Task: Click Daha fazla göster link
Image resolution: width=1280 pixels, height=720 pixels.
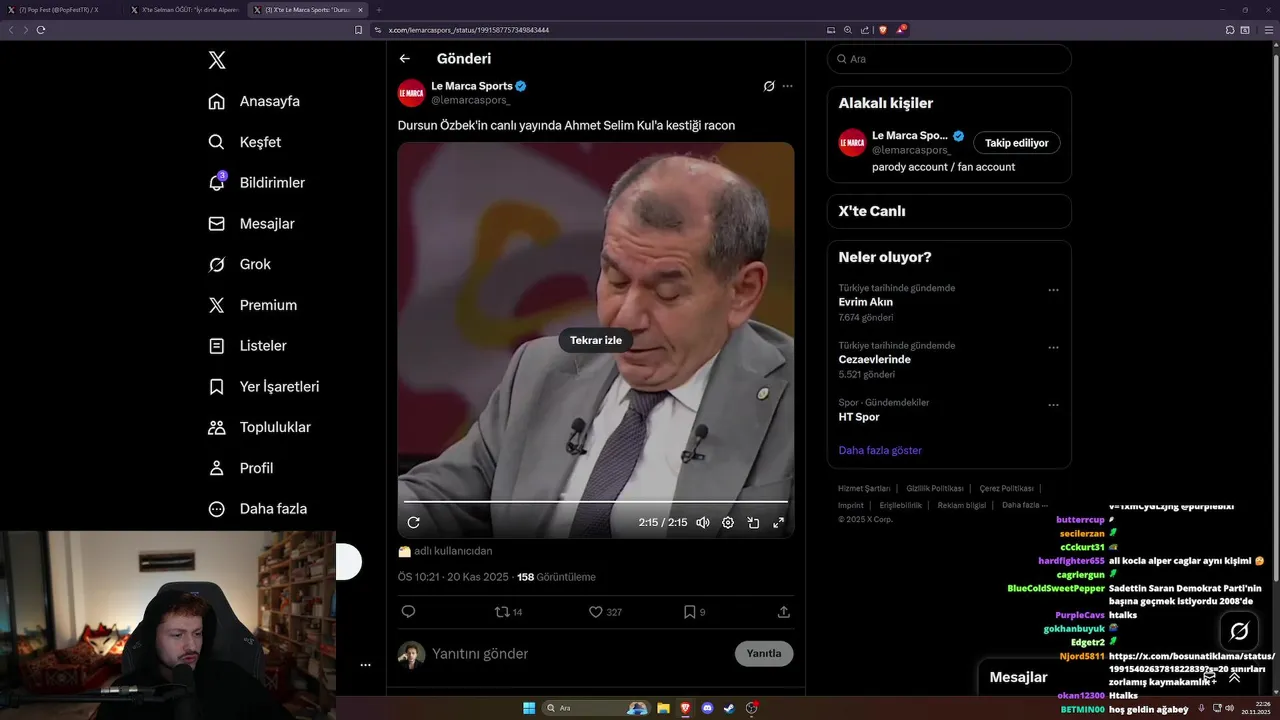Action: click(880, 450)
